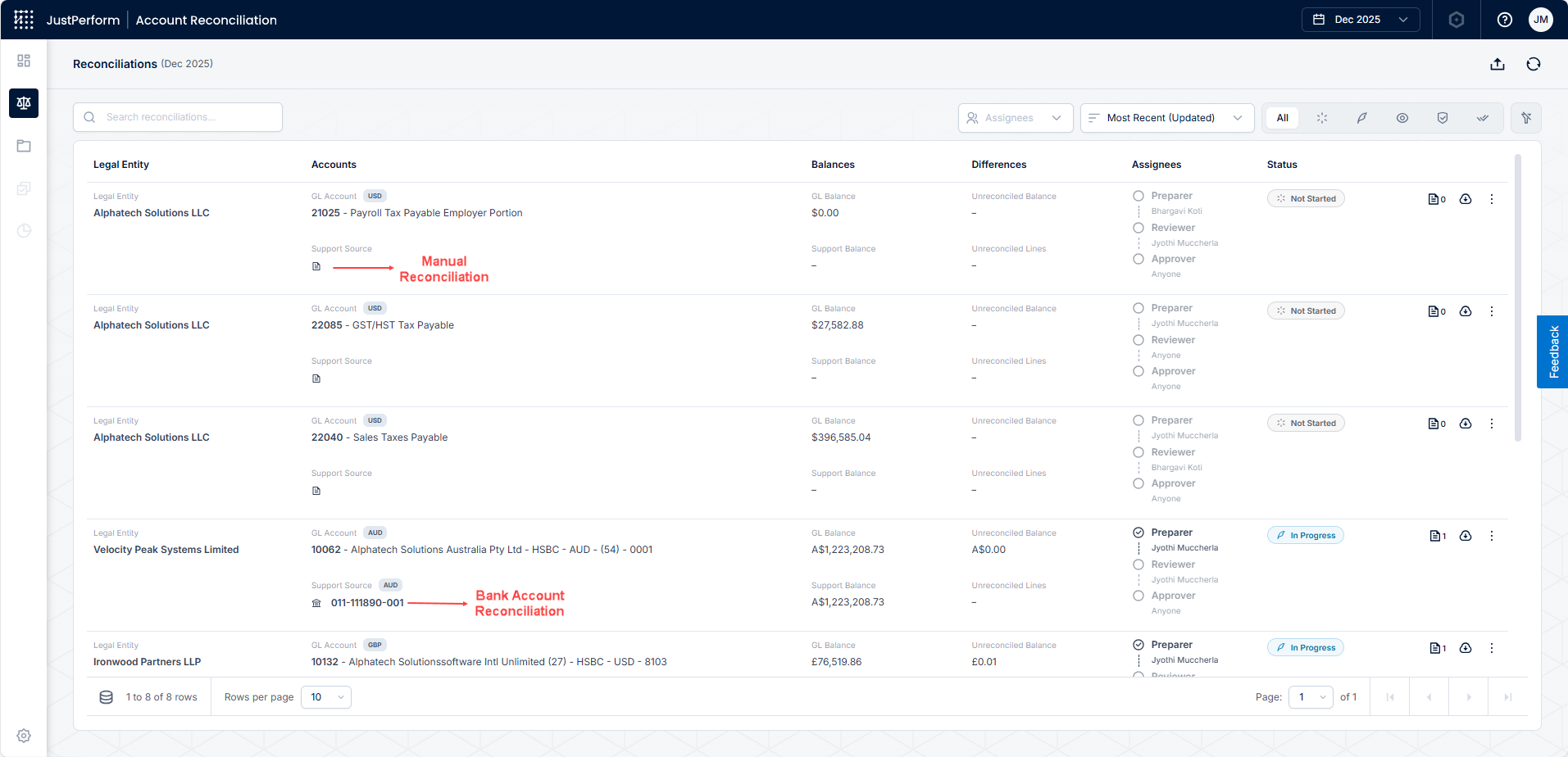Click support source document icon for 21025
This screenshot has width=1568, height=757.
point(316,266)
